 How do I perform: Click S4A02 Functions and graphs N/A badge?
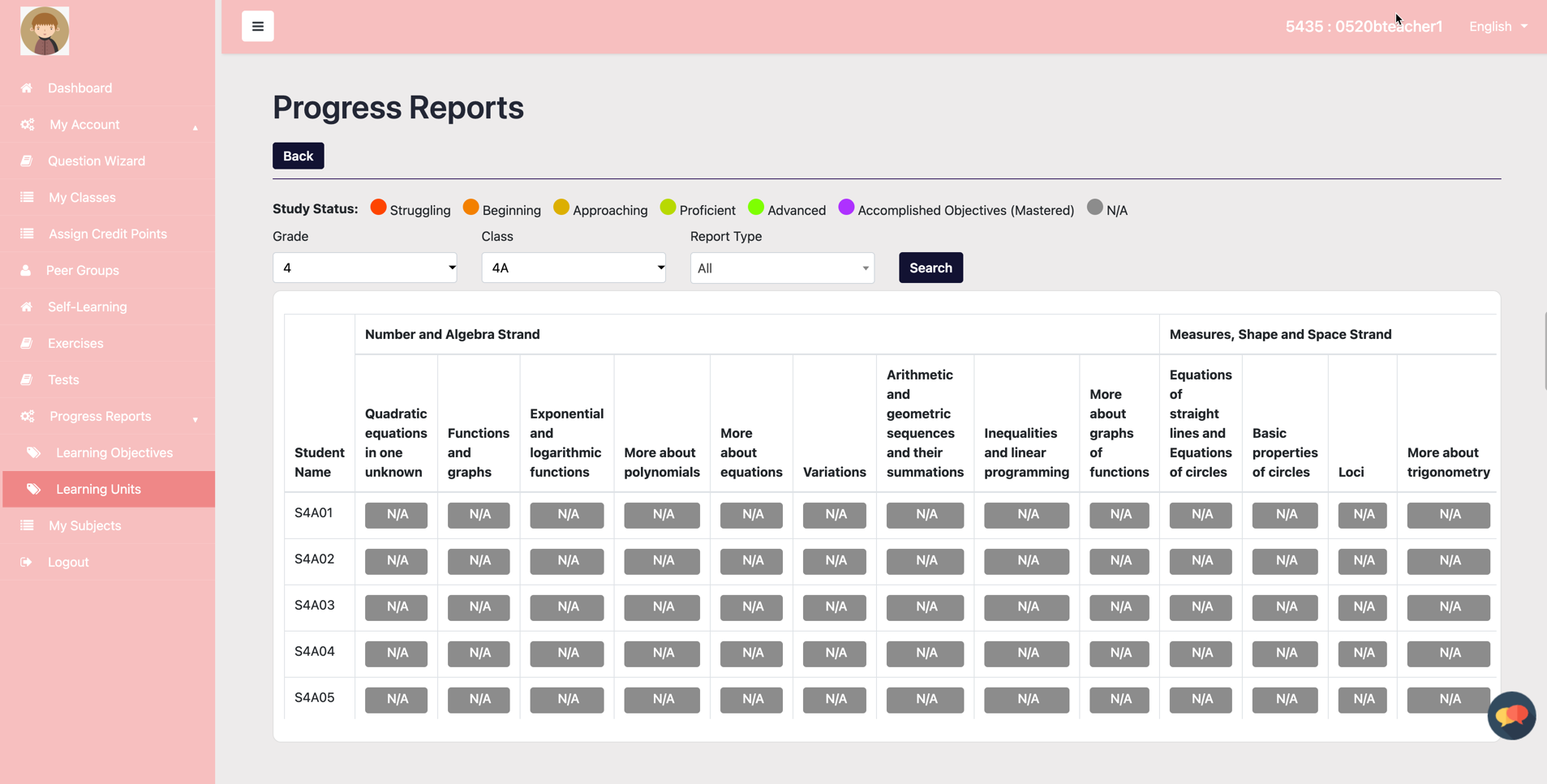[x=479, y=561]
